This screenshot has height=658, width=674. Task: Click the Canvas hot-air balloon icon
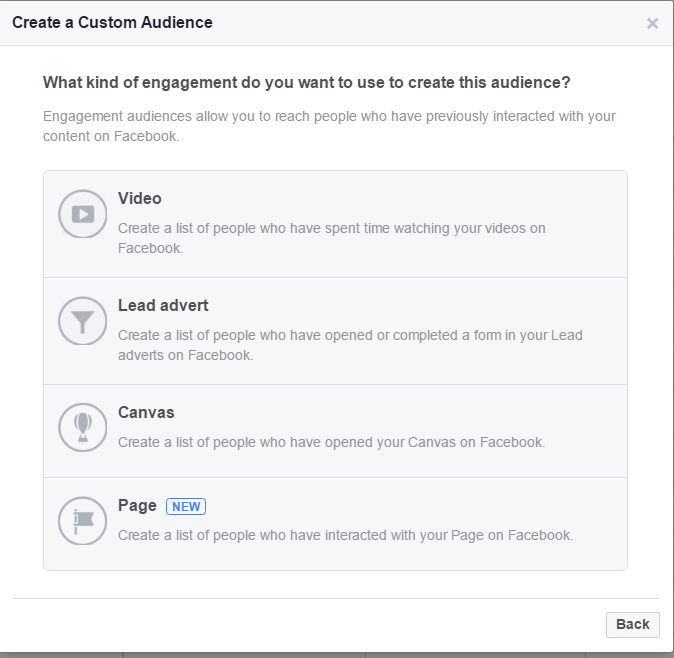coord(83,427)
